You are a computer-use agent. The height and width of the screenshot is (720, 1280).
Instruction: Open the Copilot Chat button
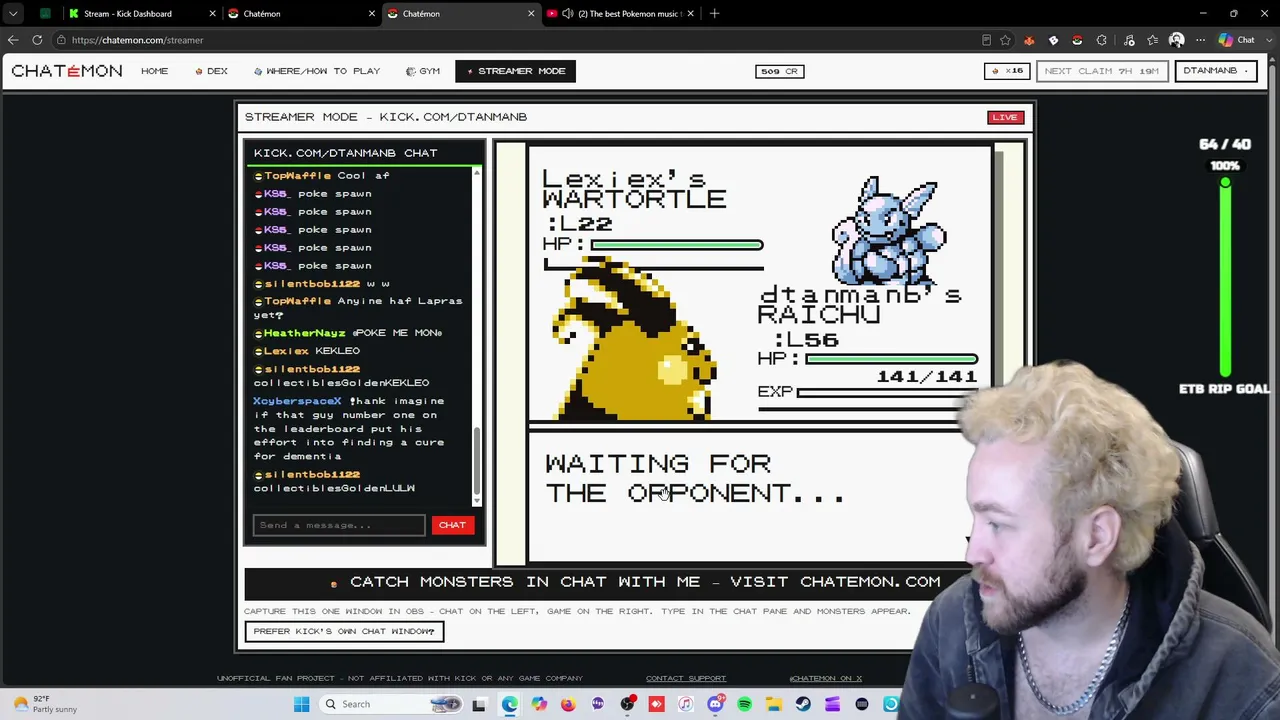click(1235, 40)
